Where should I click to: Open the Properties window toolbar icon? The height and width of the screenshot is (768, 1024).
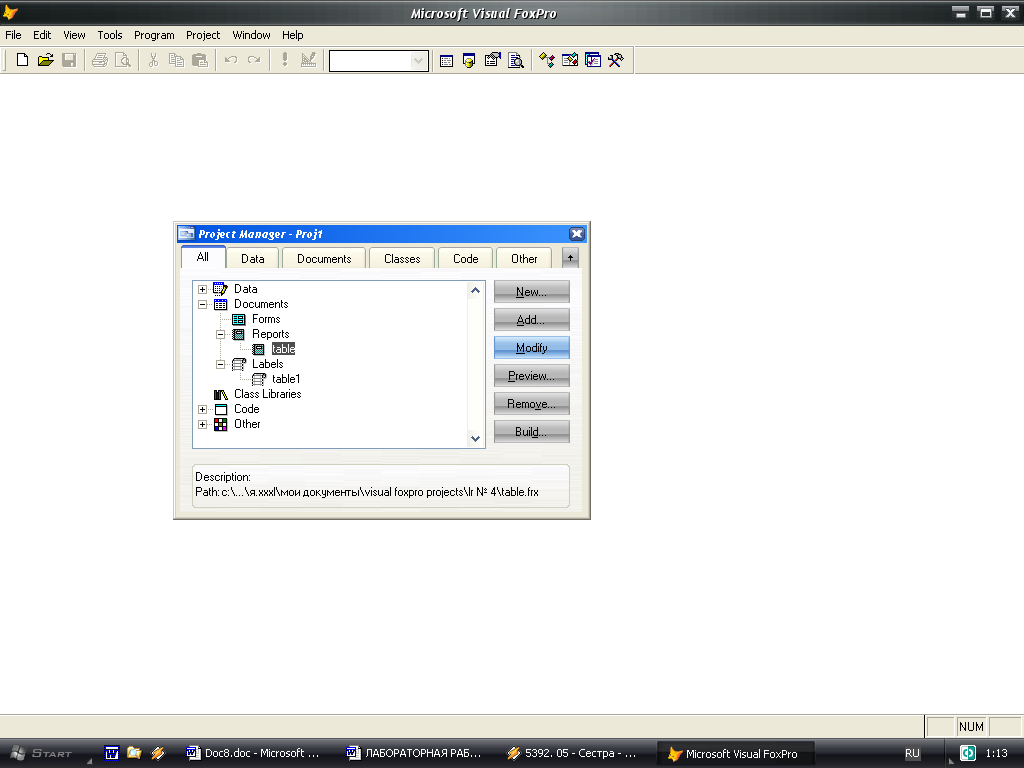[x=492, y=61]
